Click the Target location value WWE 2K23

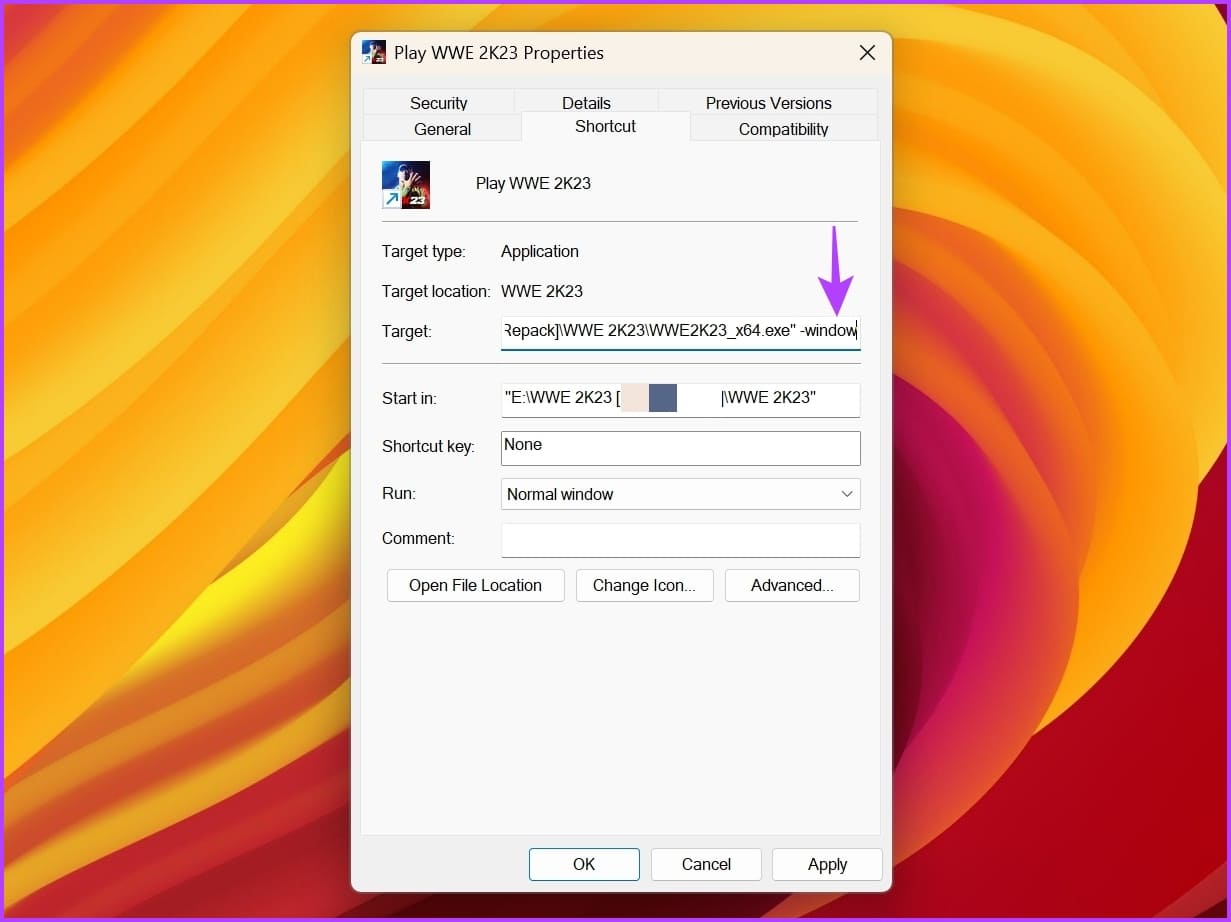pos(542,292)
